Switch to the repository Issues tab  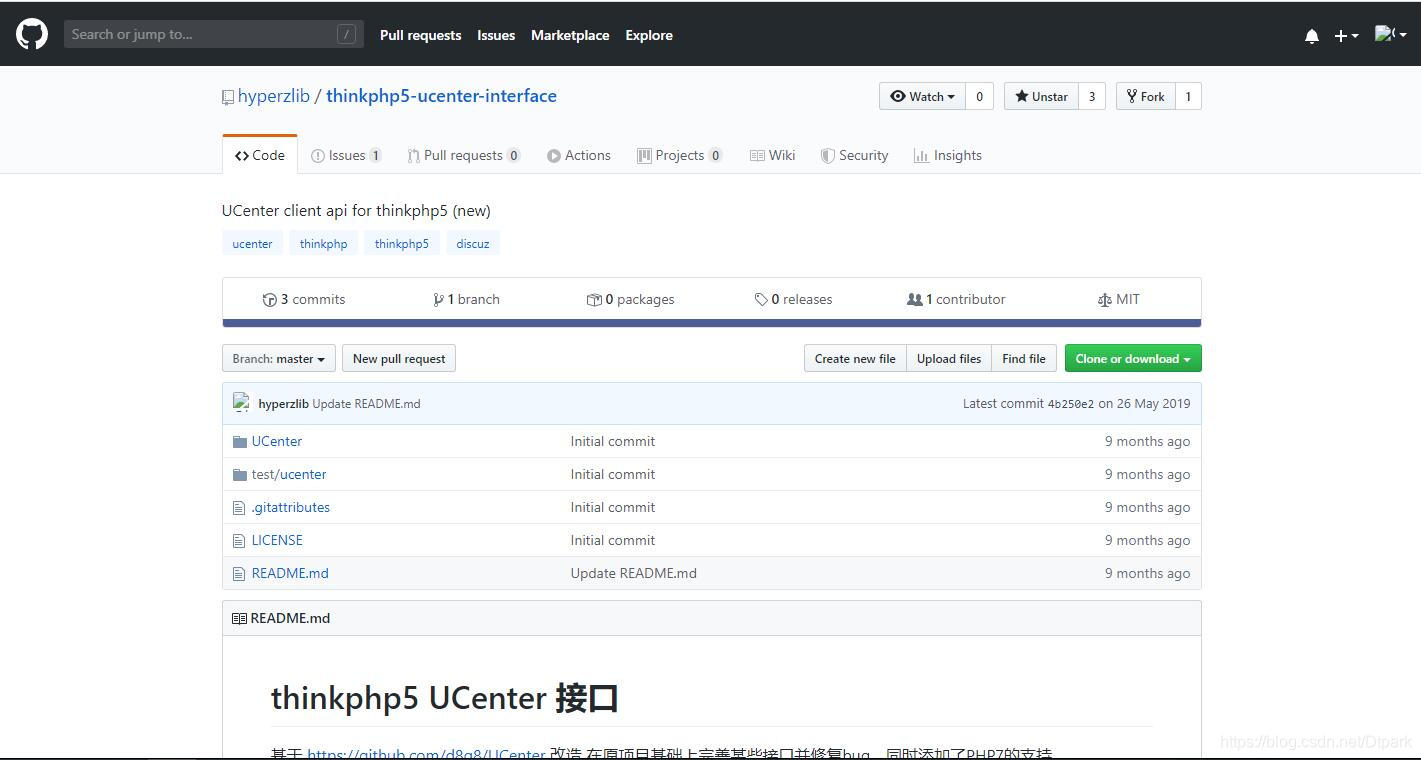(346, 155)
